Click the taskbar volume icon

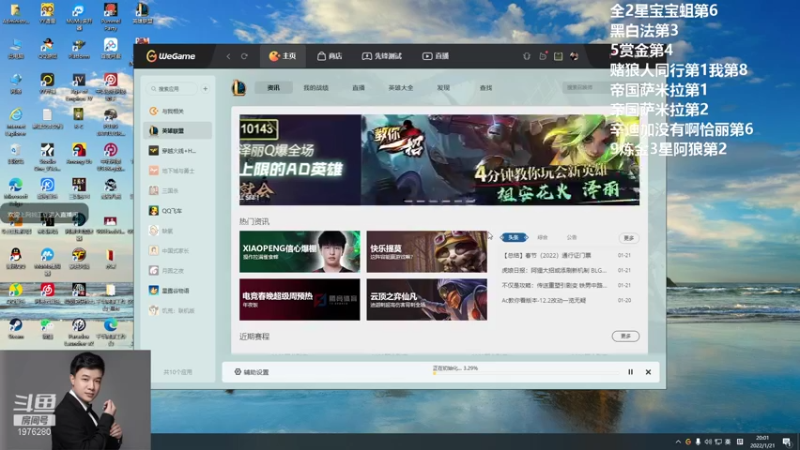click(708, 441)
